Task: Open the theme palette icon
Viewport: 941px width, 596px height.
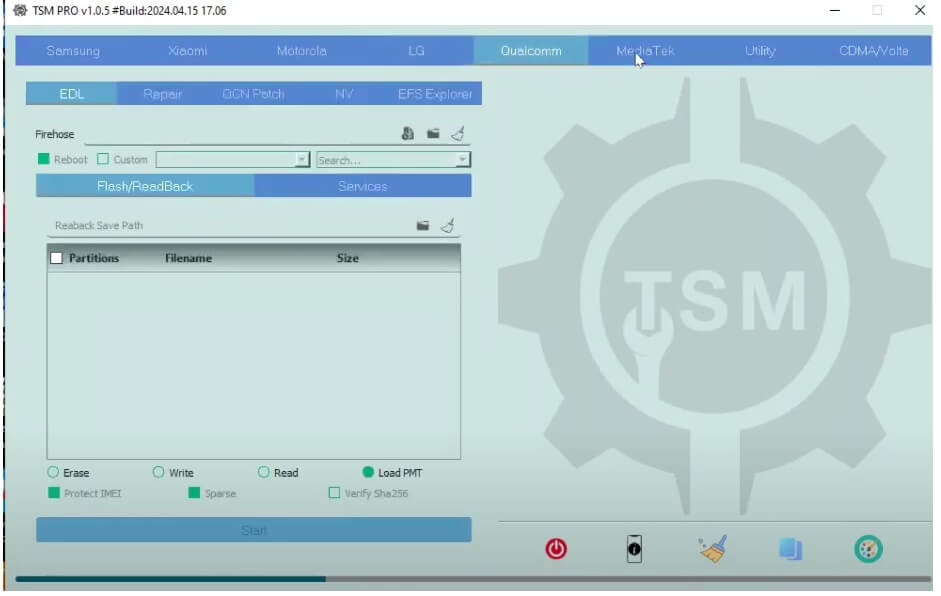Action: pos(868,548)
